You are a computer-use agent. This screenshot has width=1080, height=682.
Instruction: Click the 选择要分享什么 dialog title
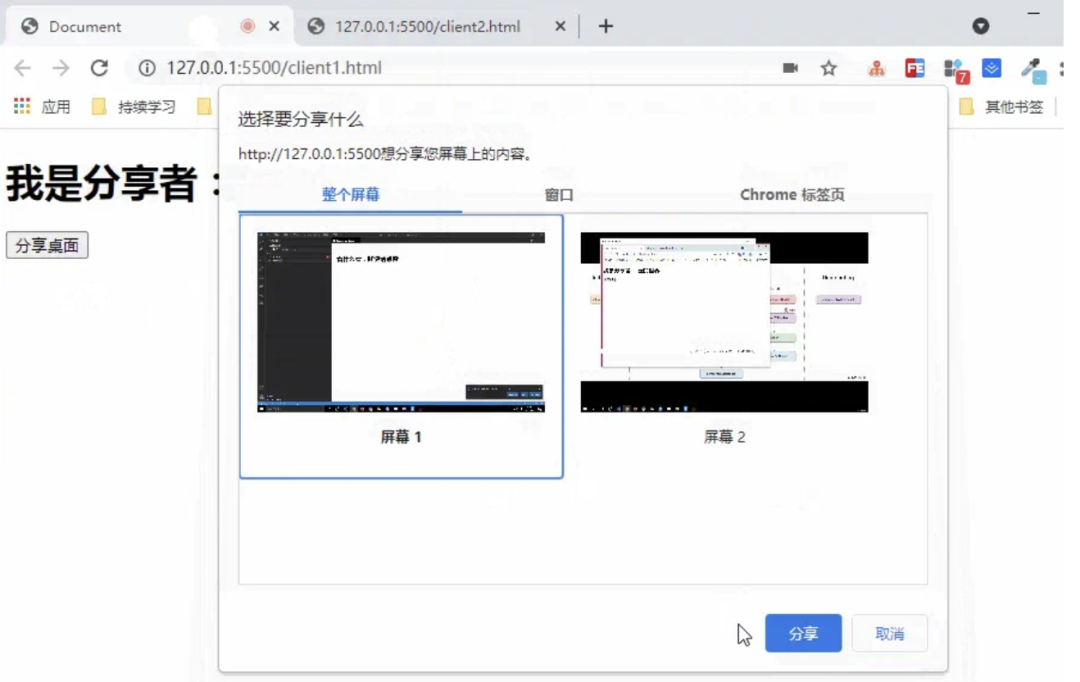[300, 119]
